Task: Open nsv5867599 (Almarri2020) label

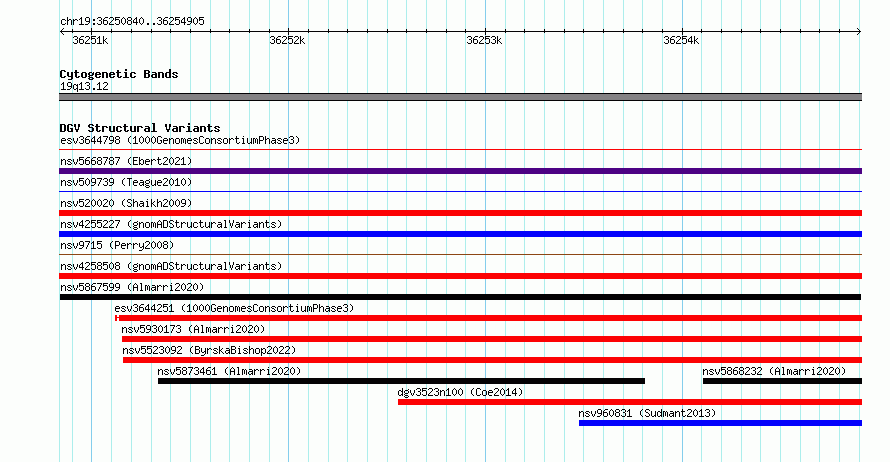Action: (x=132, y=287)
